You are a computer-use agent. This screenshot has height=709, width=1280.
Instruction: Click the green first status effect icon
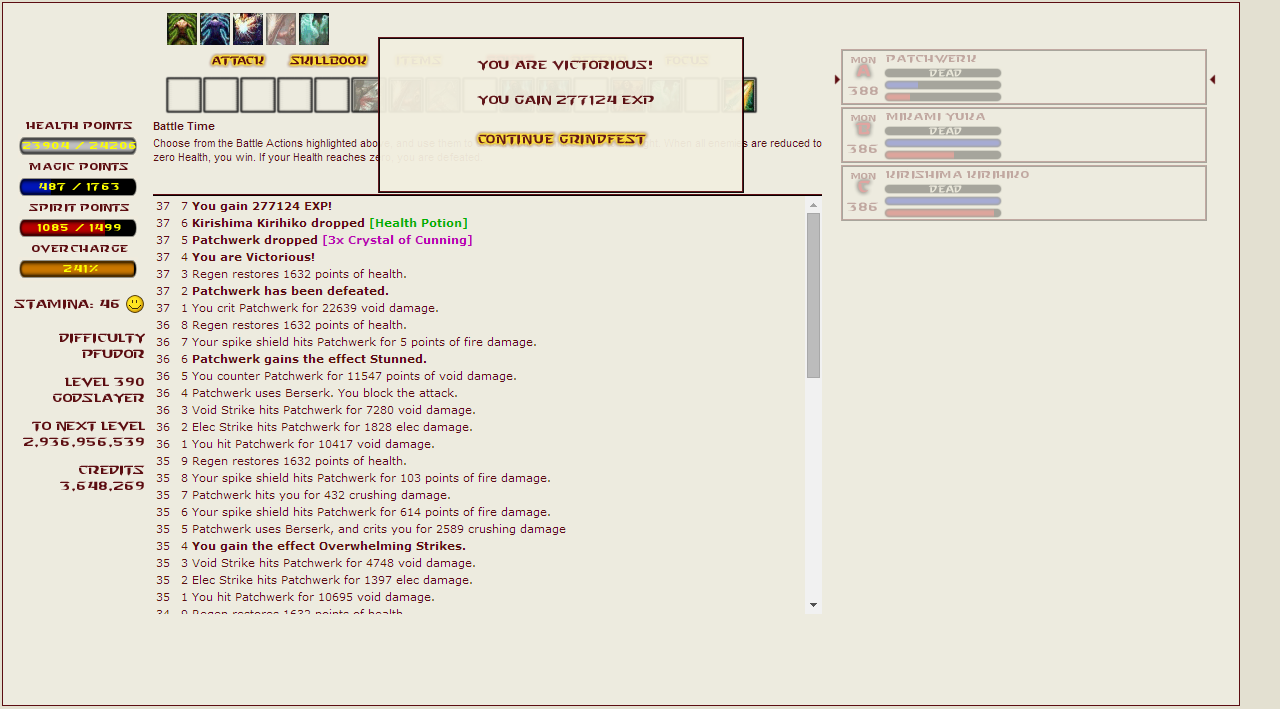182,29
